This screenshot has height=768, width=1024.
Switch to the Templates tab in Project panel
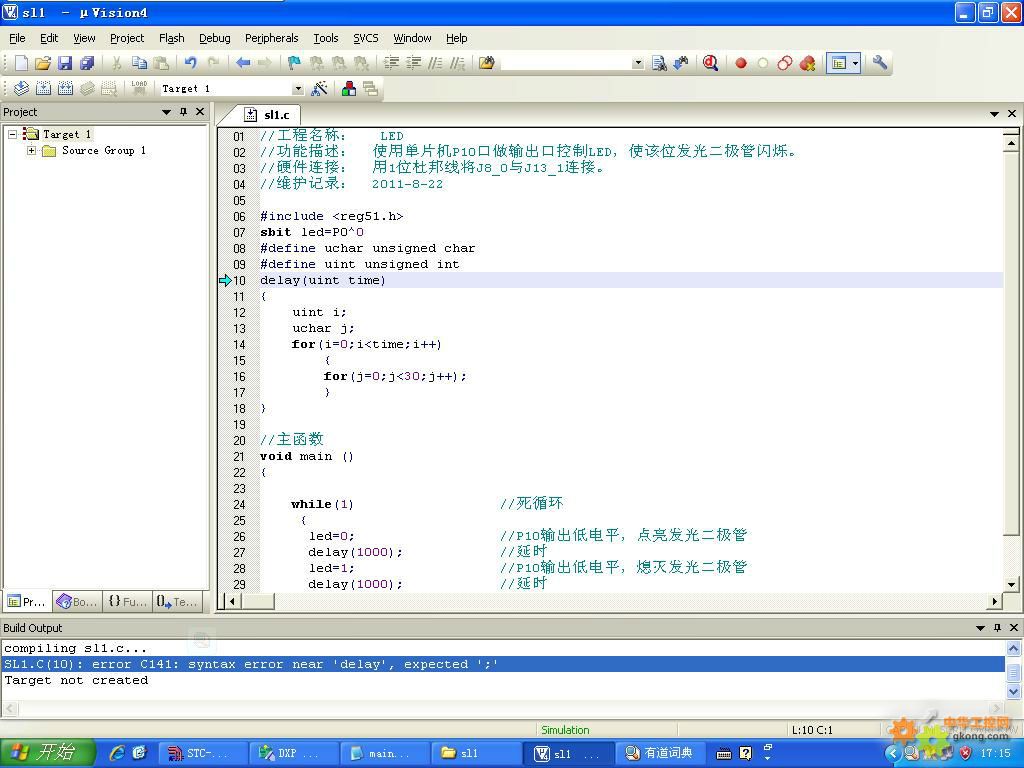point(176,601)
